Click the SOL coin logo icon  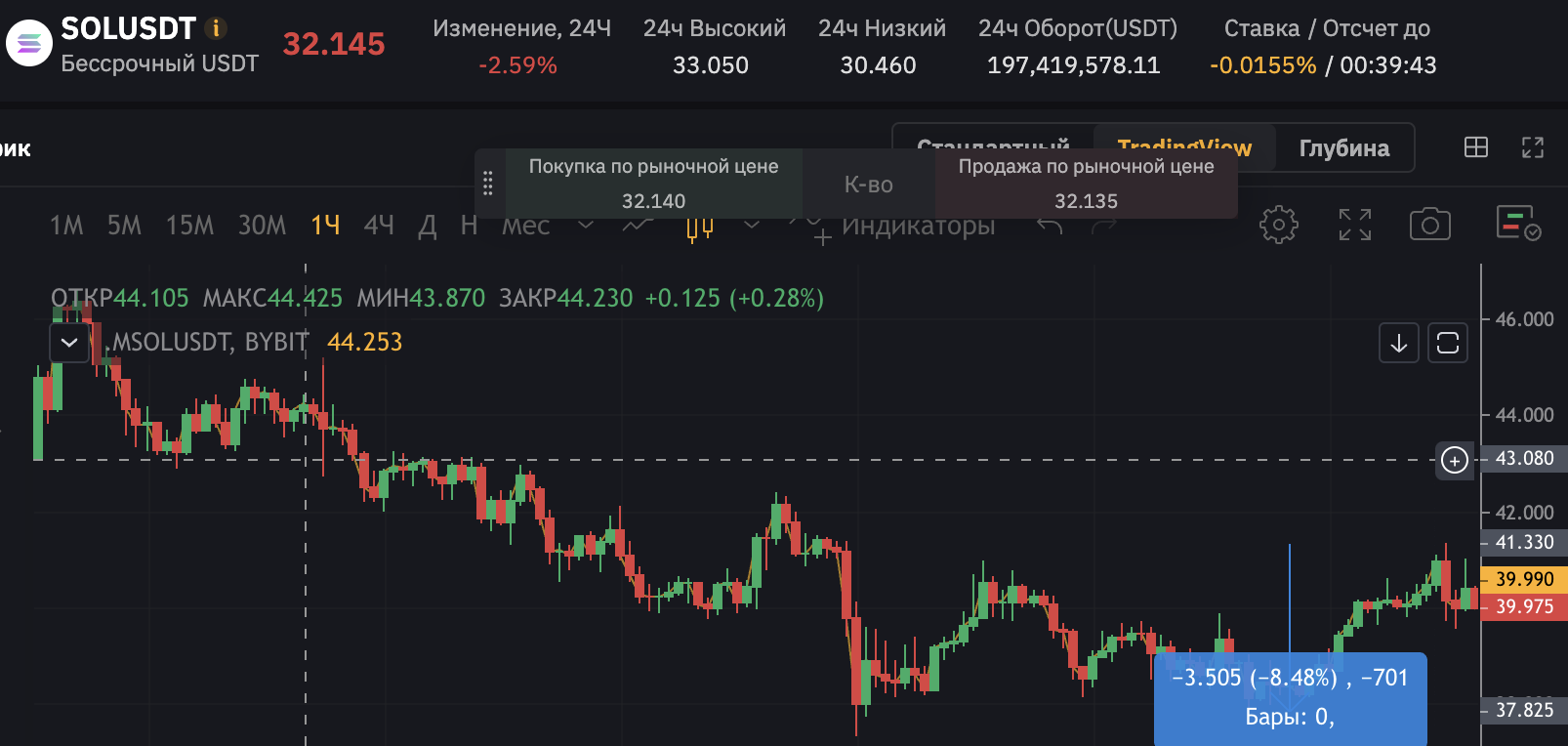29,44
